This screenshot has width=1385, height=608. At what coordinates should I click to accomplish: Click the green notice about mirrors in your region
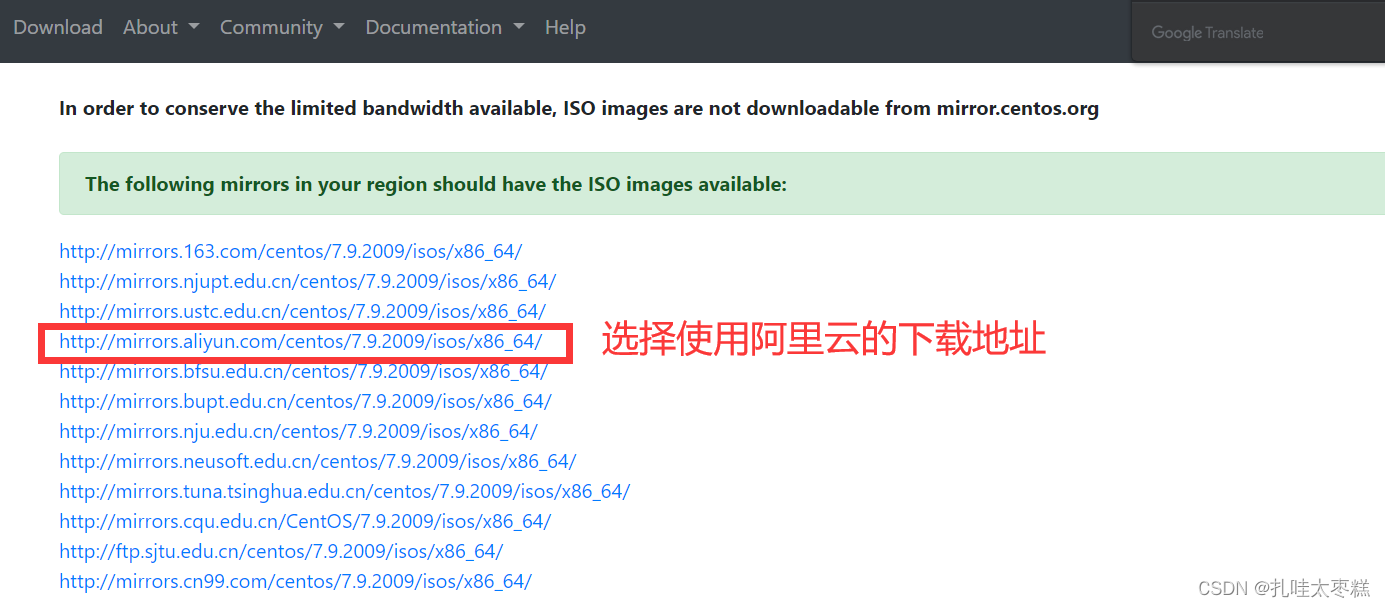pos(722,184)
